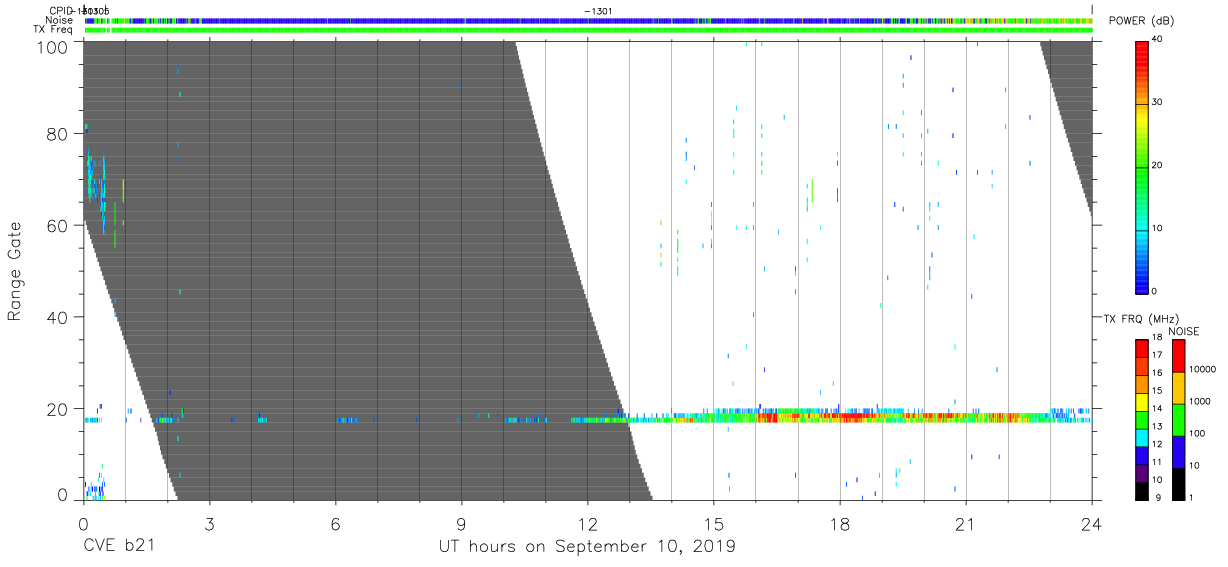Click the 'NOISE' legend title
This screenshot has width=1228, height=567.
pyautogui.click(x=1183, y=331)
